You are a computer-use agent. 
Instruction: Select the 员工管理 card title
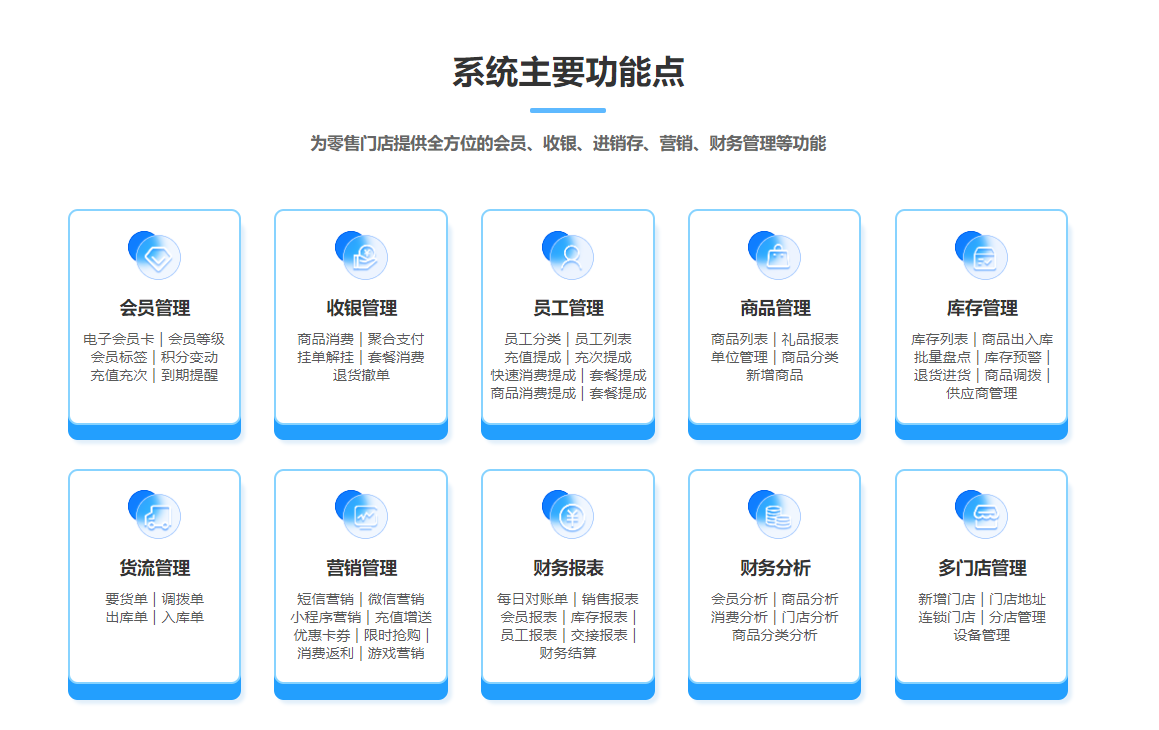point(568,308)
